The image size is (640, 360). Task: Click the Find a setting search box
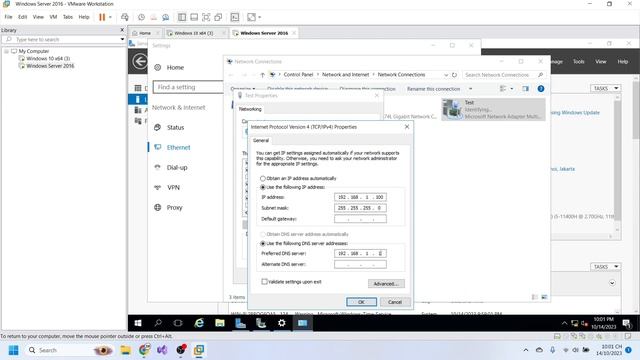pos(189,87)
